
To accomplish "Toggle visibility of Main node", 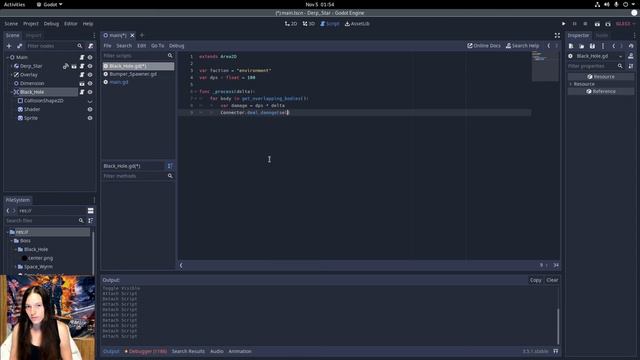I will point(90,57).
